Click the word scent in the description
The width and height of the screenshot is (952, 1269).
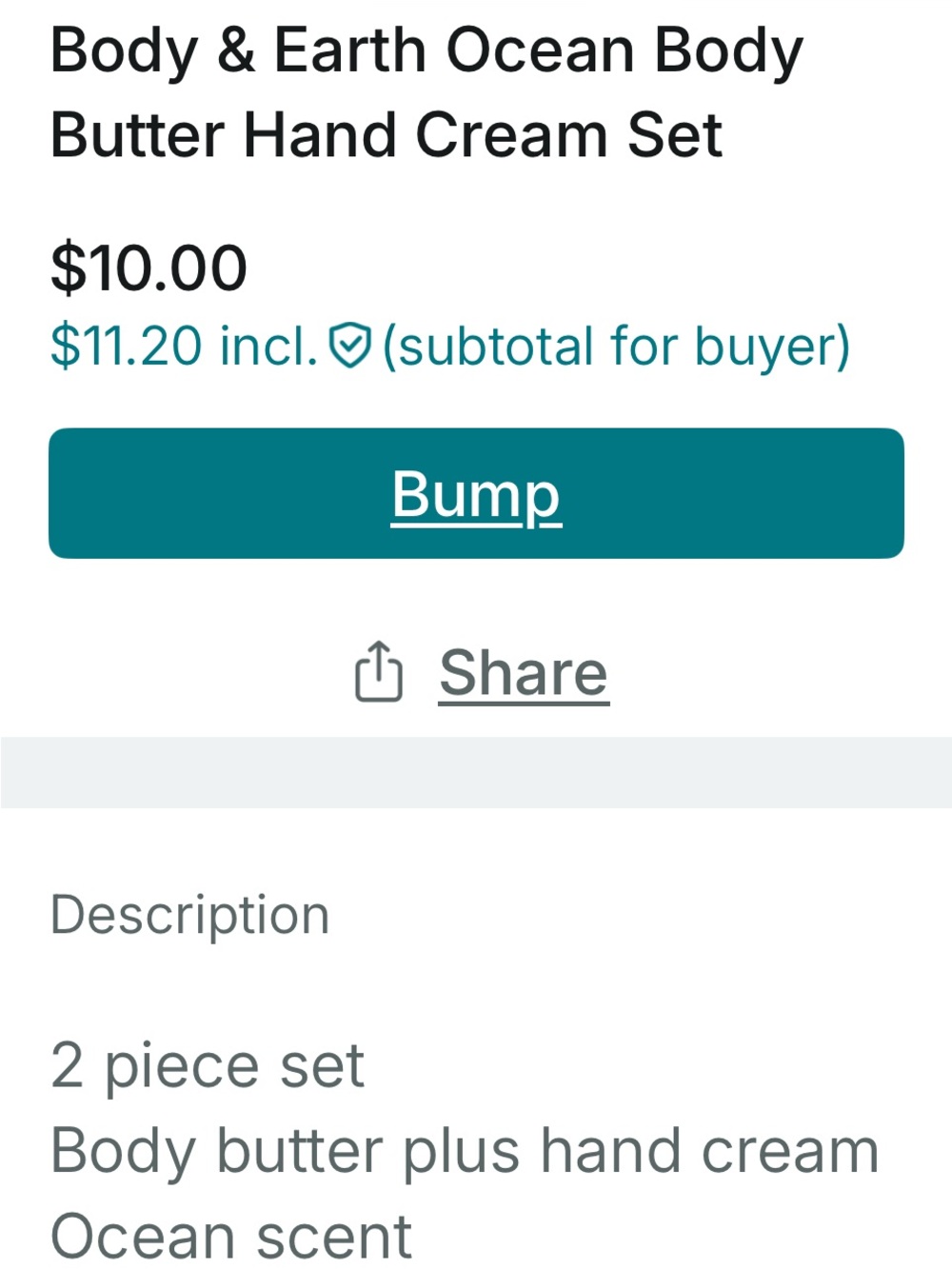(x=333, y=1237)
